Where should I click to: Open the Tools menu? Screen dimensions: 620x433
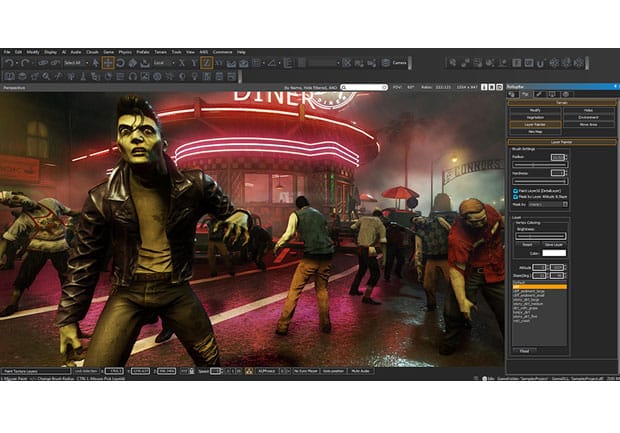click(176, 52)
